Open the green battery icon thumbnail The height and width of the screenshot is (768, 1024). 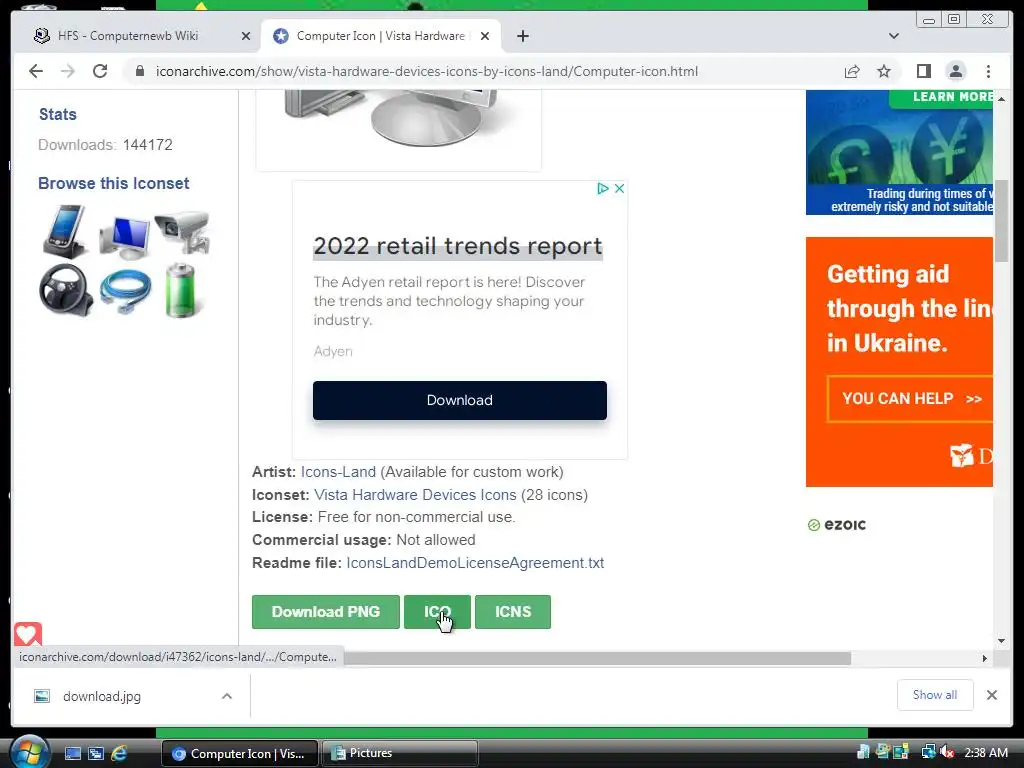pyautogui.click(x=180, y=290)
